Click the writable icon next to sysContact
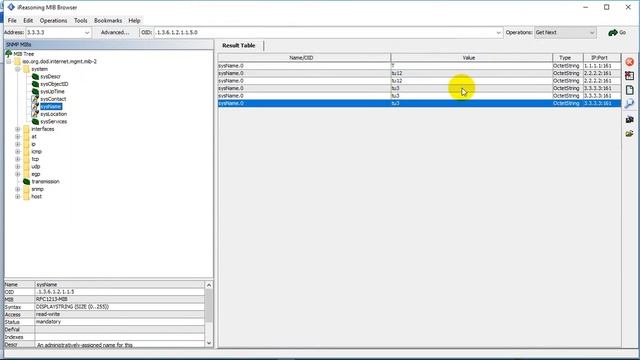This screenshot has height=360, width=640. click(x=36, y=99)
